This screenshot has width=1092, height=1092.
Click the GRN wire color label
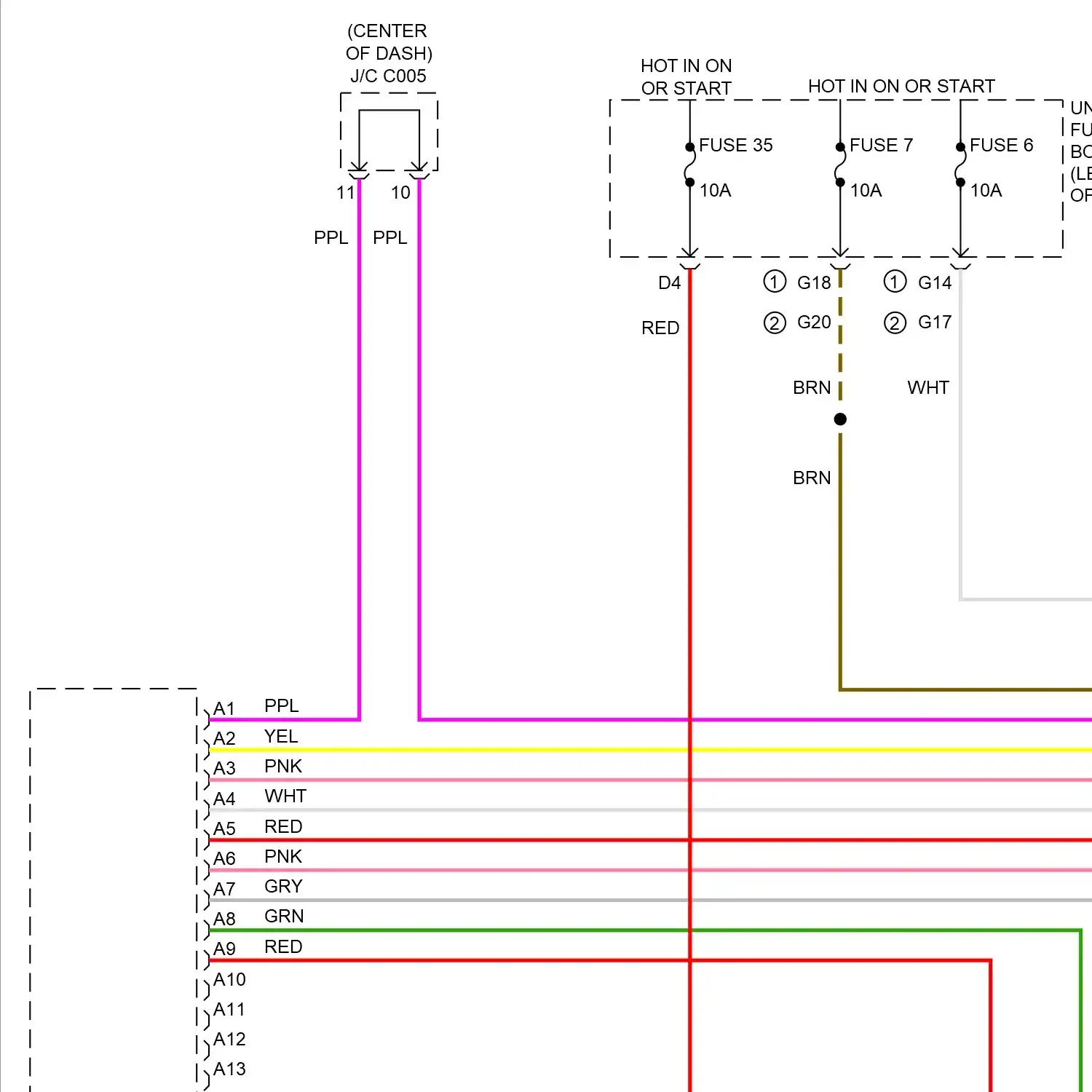point(284,917)
